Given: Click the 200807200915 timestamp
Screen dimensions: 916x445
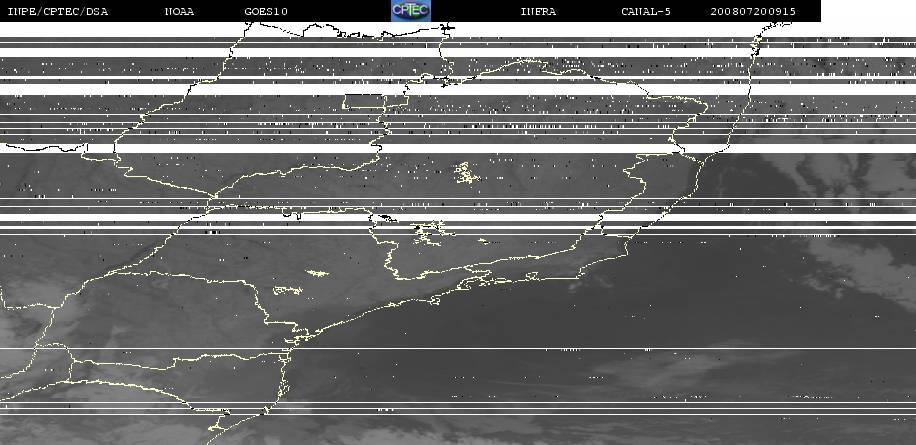Looking at the screenshot, I should tap(753, 11).
